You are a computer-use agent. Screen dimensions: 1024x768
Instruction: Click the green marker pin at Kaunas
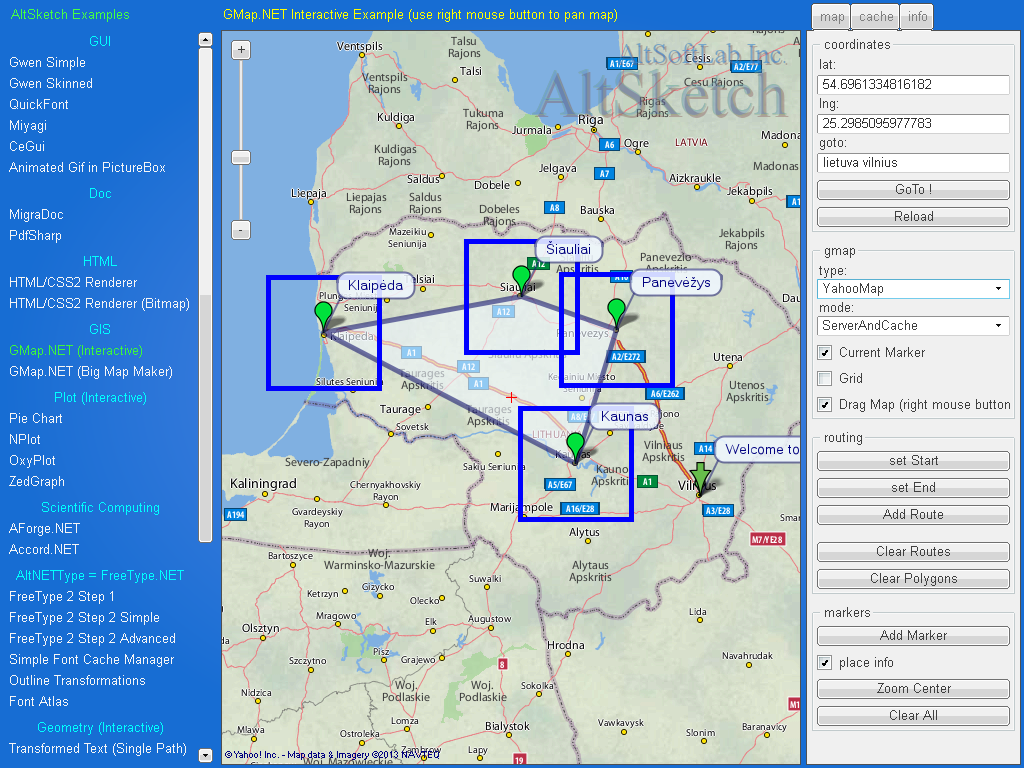pos(575,445)
